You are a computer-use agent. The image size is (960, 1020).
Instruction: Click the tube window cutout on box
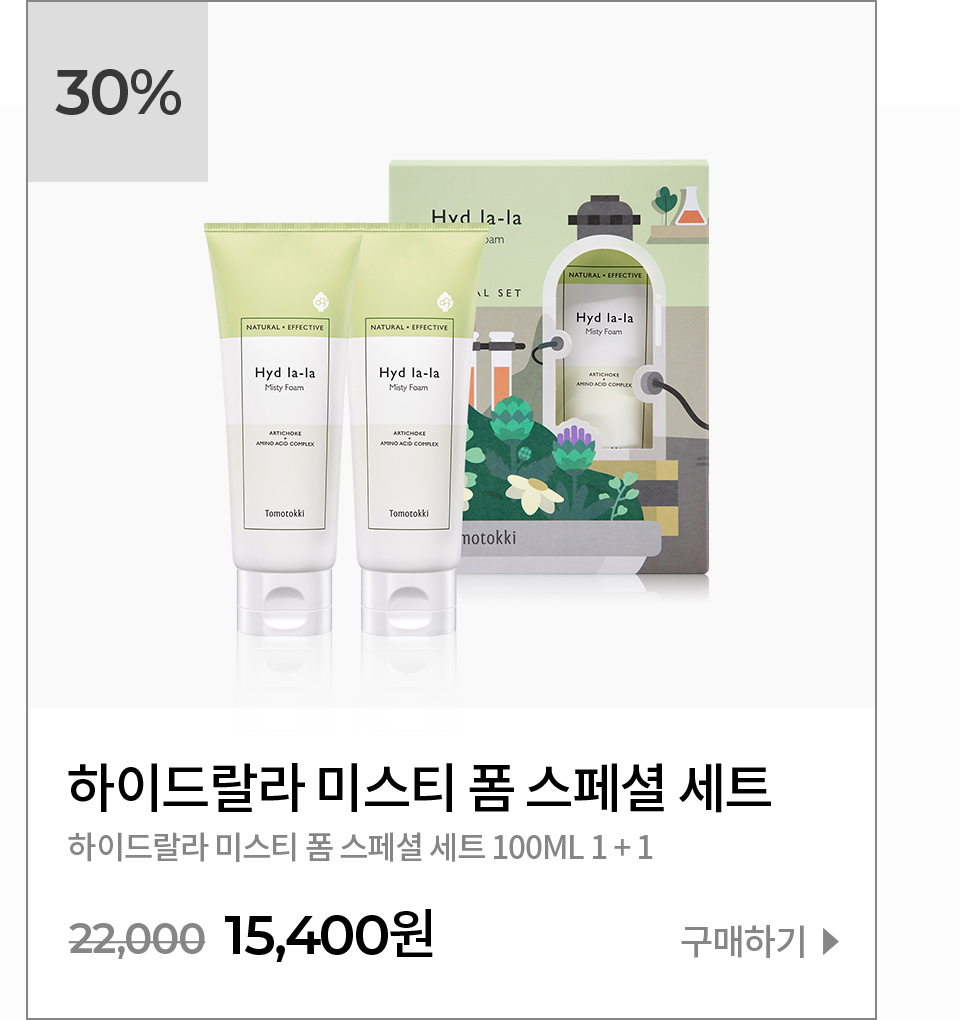(x=604, y=351)
